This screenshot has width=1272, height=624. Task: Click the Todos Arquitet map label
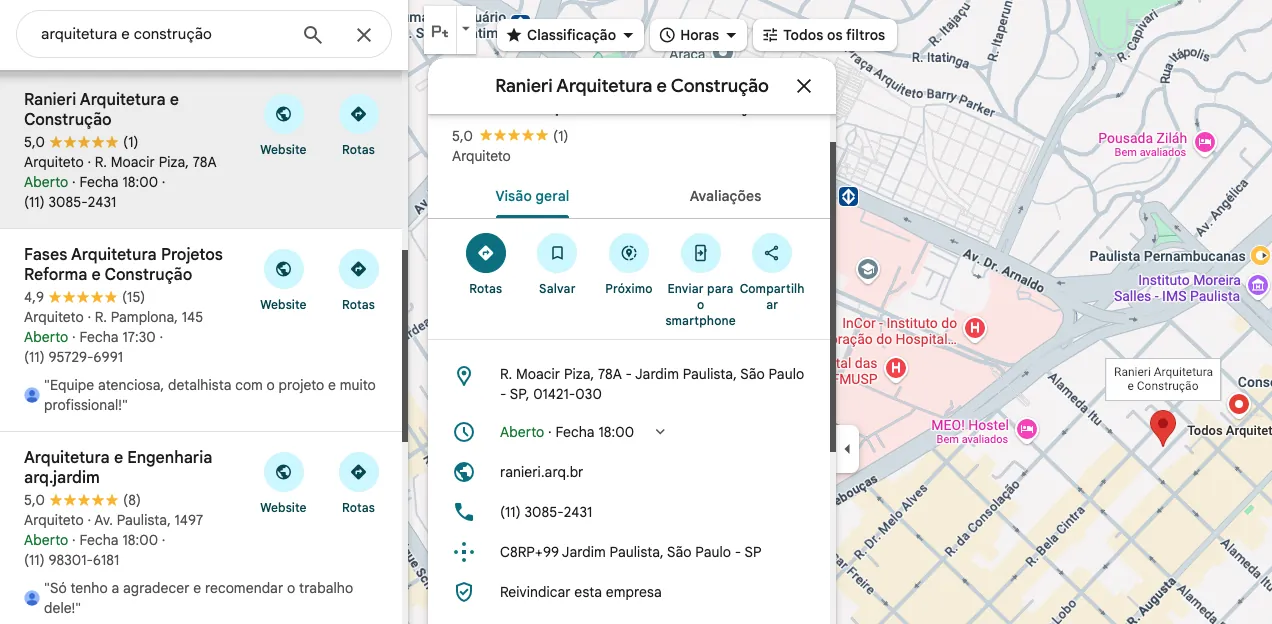[x=1229, y=431]
